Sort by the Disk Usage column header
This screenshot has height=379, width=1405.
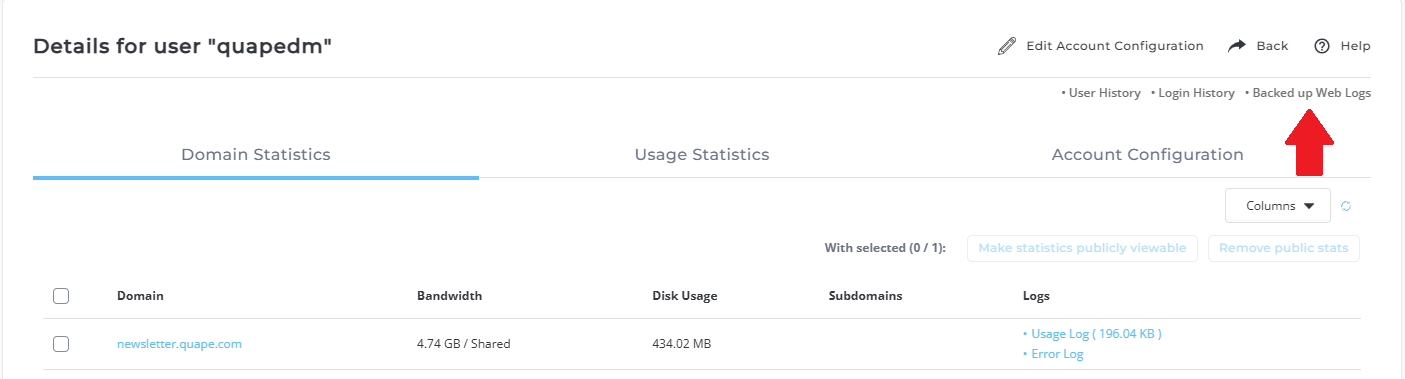click(x=684, y=296)
